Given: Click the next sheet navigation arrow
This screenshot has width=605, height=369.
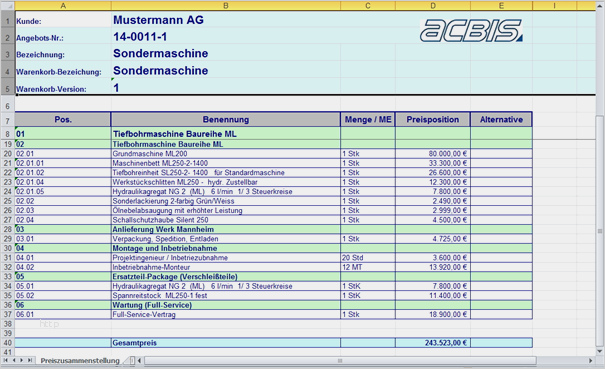Looking at the screenshot, I should (21, 361).
